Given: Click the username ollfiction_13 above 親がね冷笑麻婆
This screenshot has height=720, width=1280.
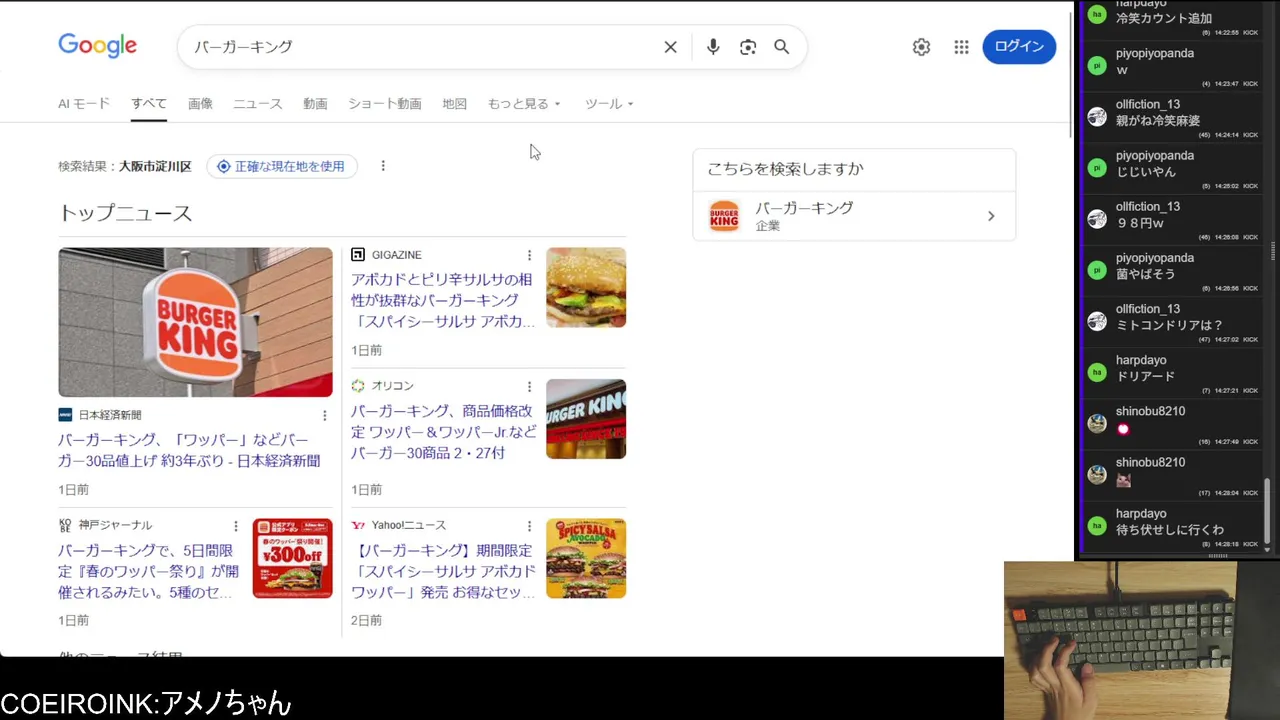Looking at the screenshot, I should (1148, 104).
